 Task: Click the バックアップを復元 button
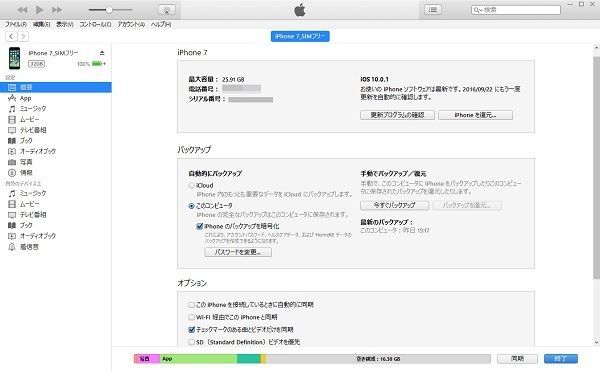[467, 205]
